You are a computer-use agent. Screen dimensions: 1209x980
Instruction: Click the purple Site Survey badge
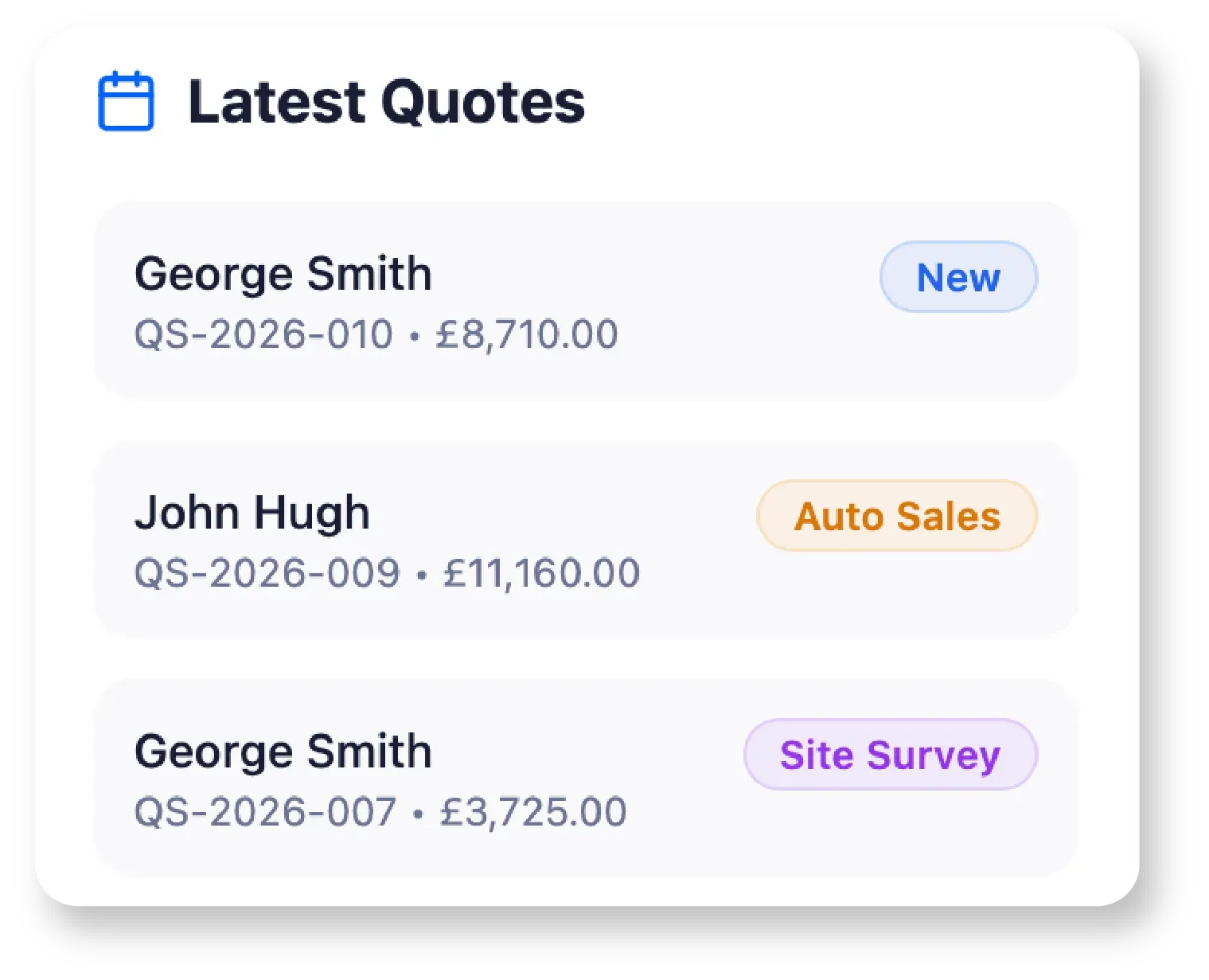(x=890, y=755)
